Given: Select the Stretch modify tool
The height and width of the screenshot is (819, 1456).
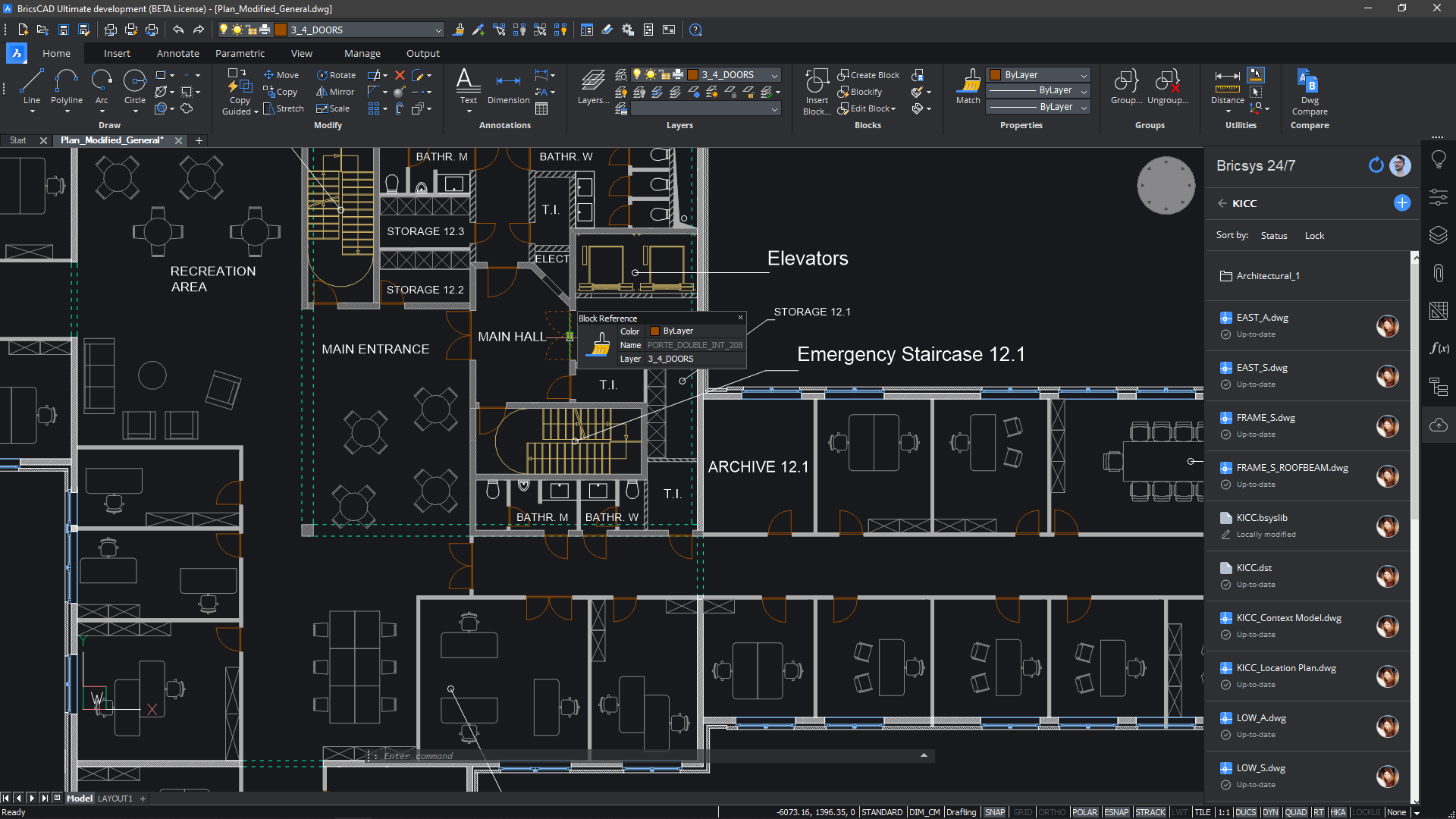Looking at the screenshot, I should [283, 109].
